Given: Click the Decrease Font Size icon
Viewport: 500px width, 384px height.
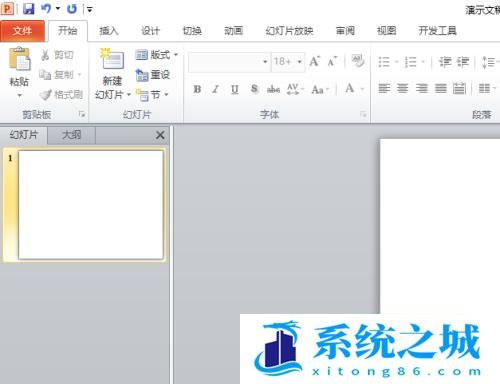Looking at the screenshot, I should click(x=332, y=61).
